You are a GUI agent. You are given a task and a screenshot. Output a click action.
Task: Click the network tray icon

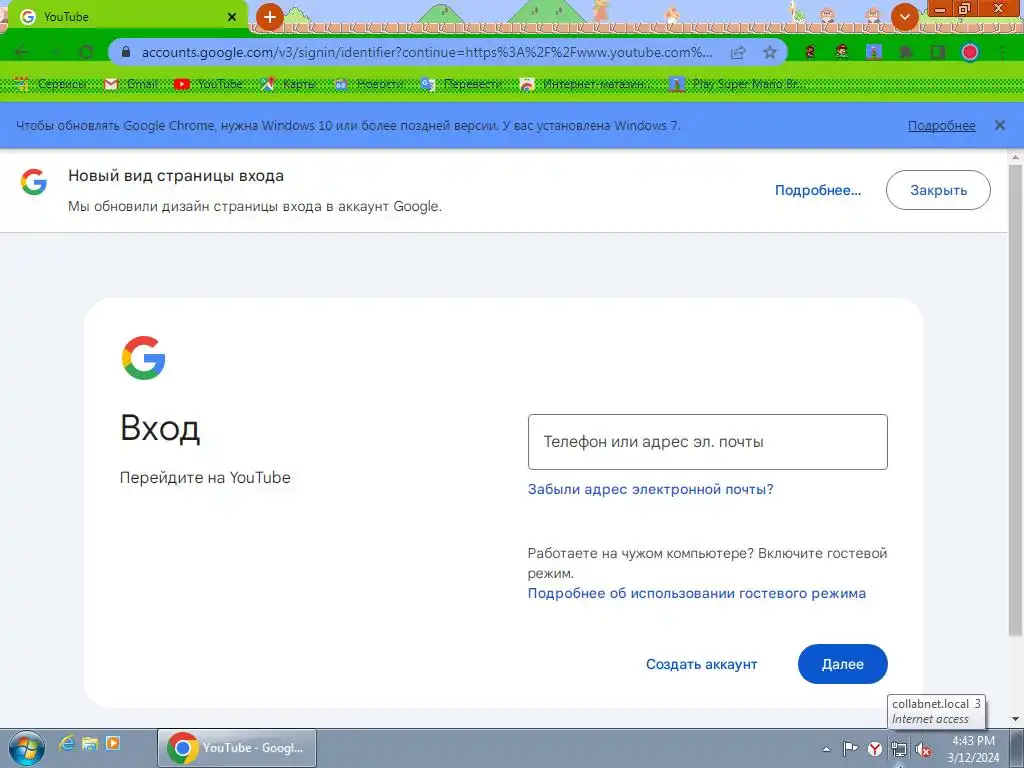(x=899, y=749)
